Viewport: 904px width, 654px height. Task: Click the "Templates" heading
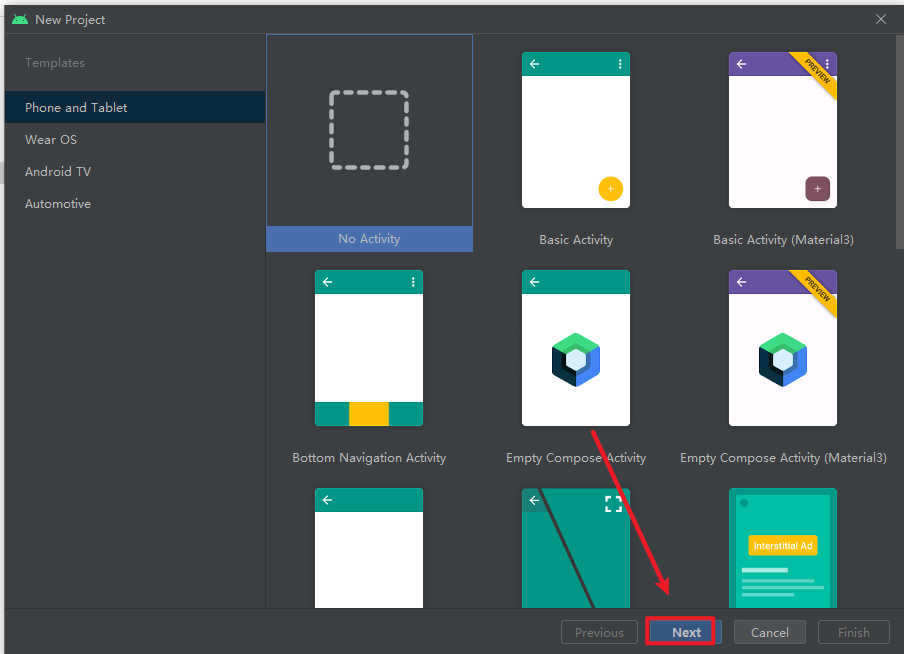click(55, 63)
